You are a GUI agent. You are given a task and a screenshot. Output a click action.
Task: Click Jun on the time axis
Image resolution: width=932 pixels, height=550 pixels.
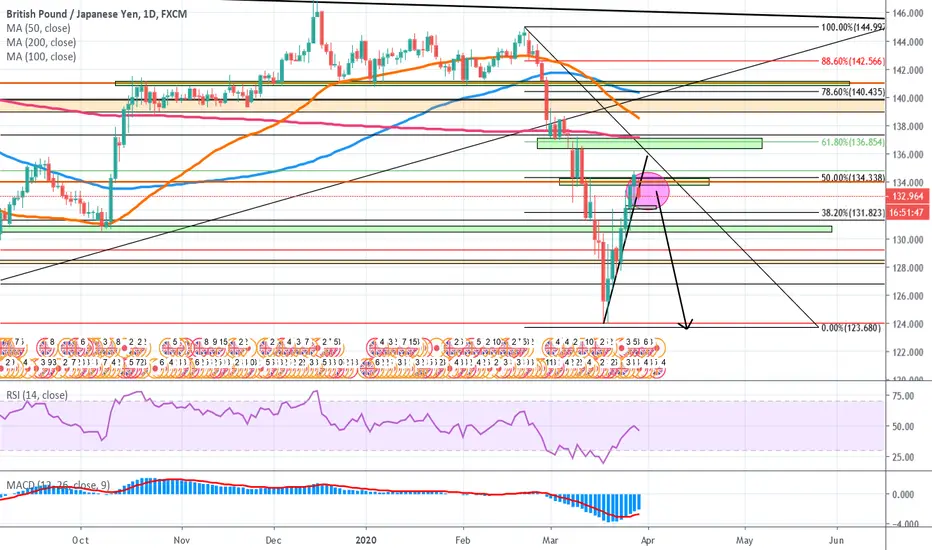tap(836, 540)
